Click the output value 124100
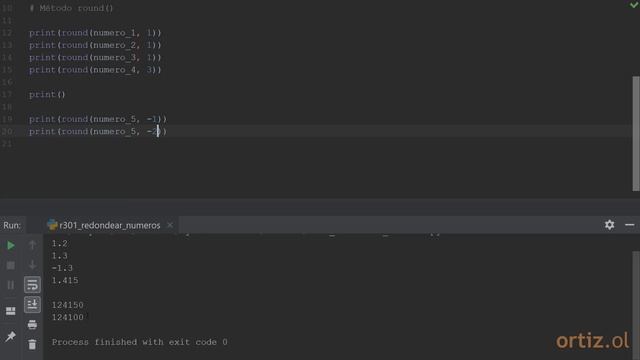640x360 pixels. 67,317
